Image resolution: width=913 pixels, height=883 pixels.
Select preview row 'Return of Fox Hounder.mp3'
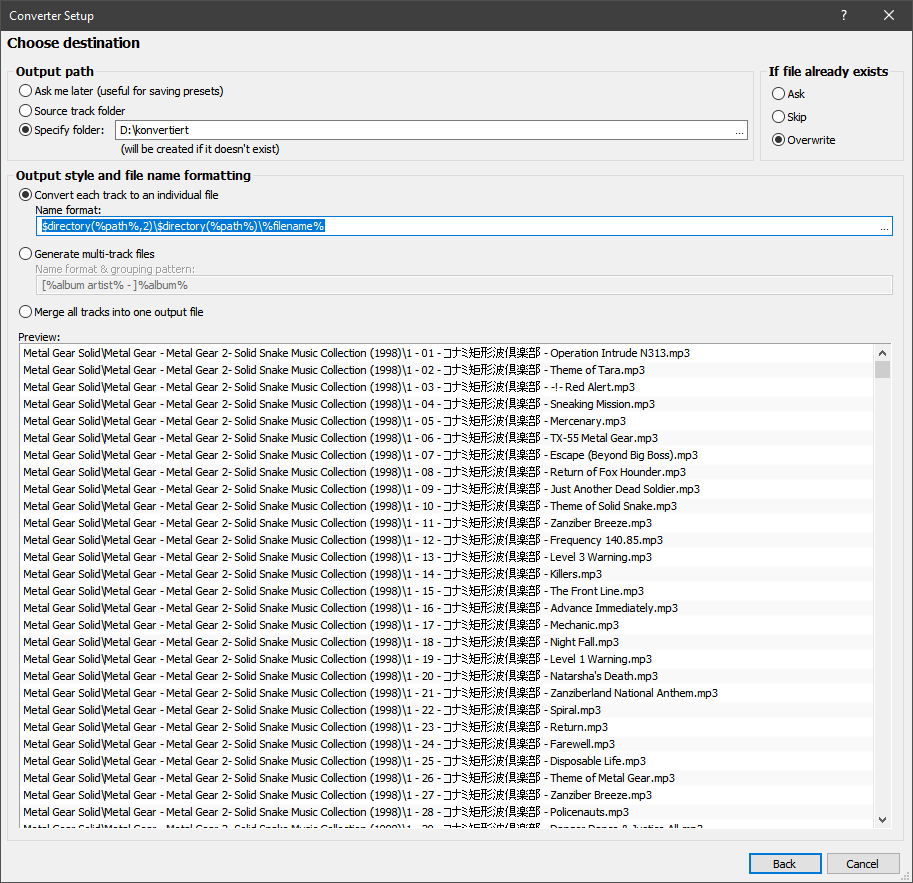click(446, 472)
